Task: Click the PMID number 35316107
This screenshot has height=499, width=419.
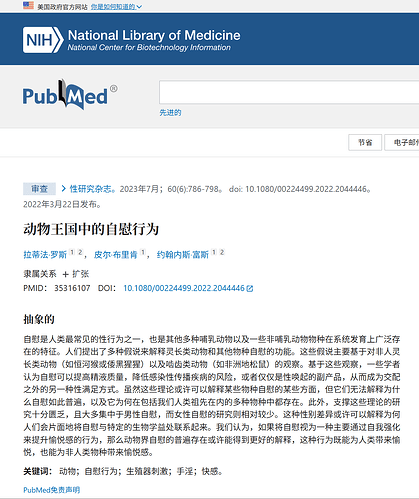Action: 72,288
